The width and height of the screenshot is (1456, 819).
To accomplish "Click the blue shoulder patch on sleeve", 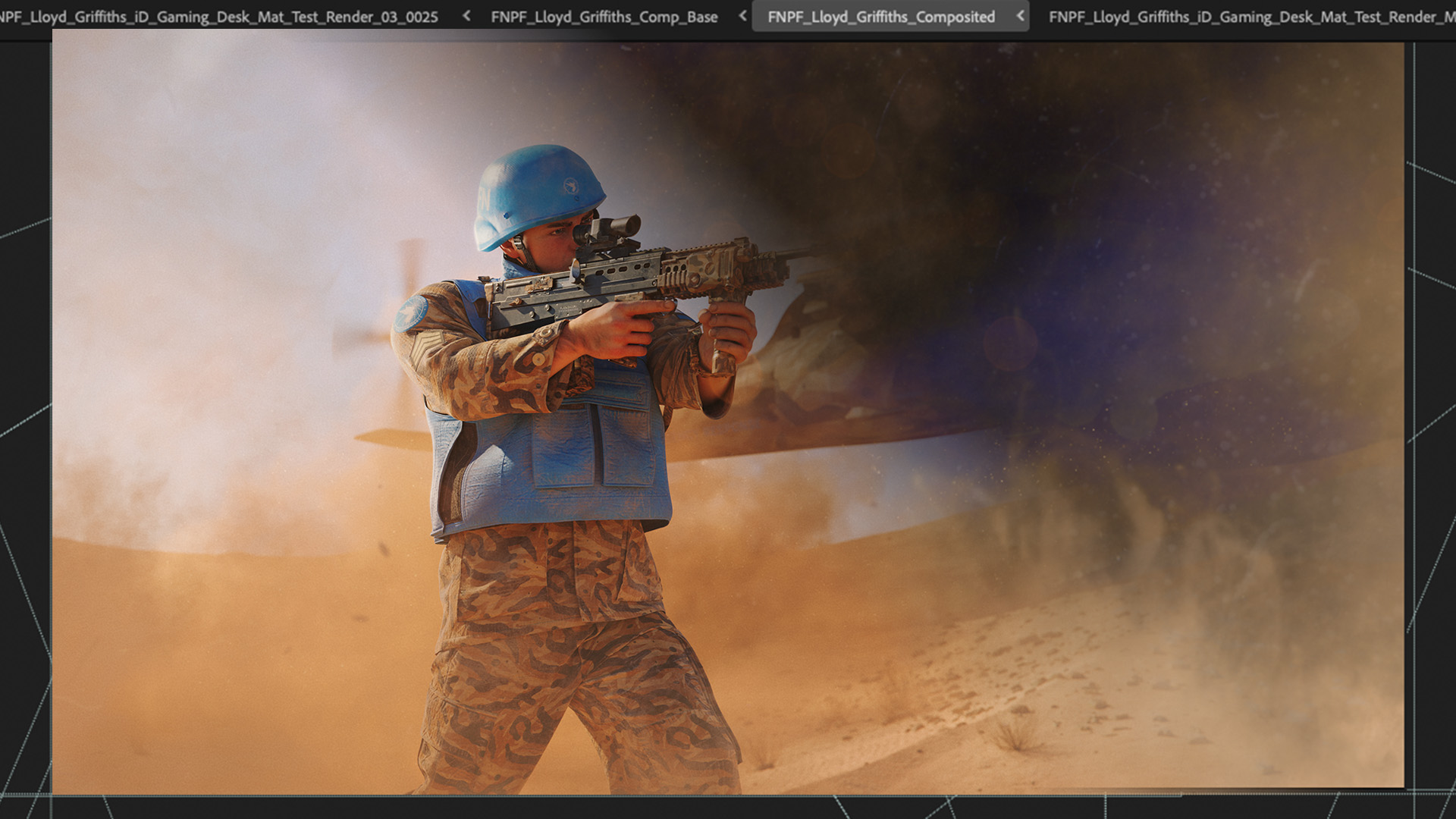I will point(411,312).
